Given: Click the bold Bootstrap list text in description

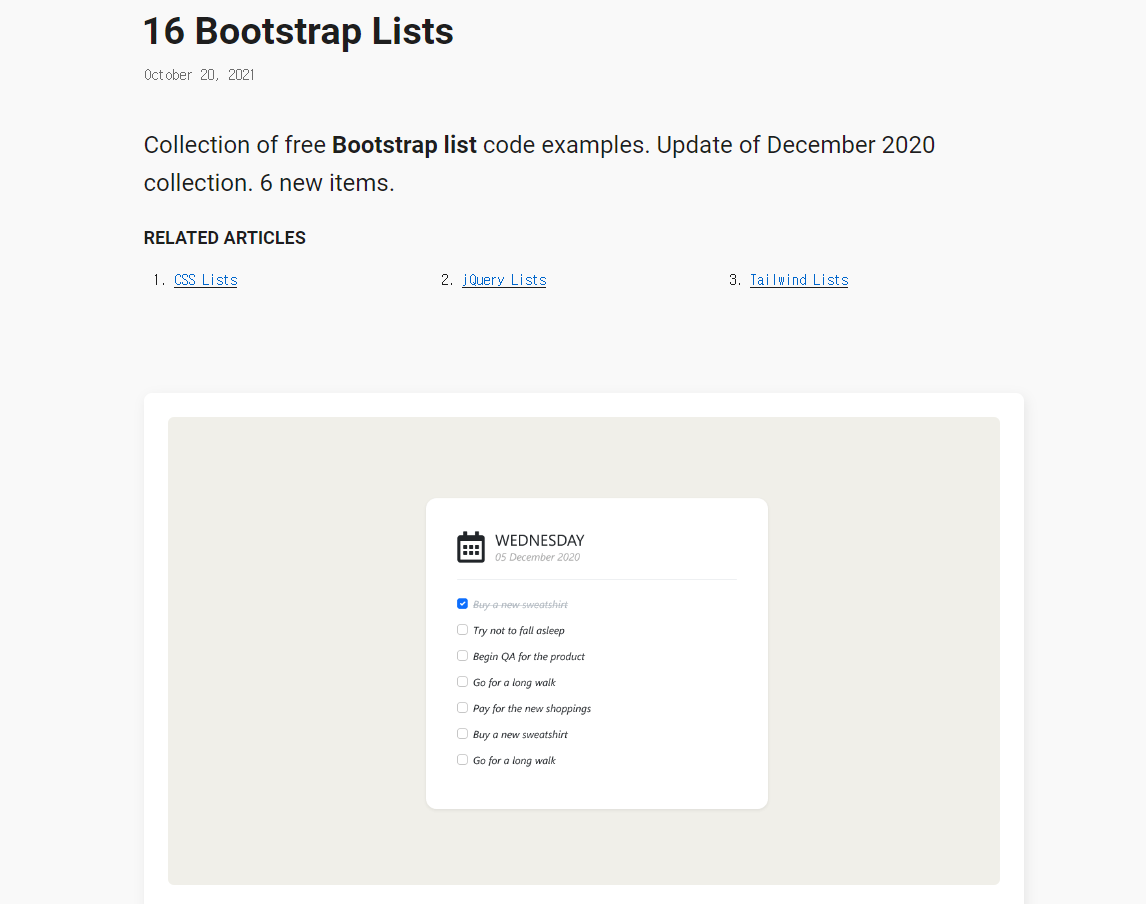Looking at the screenshot, I should pyautogui.click(x=404, y=145).
